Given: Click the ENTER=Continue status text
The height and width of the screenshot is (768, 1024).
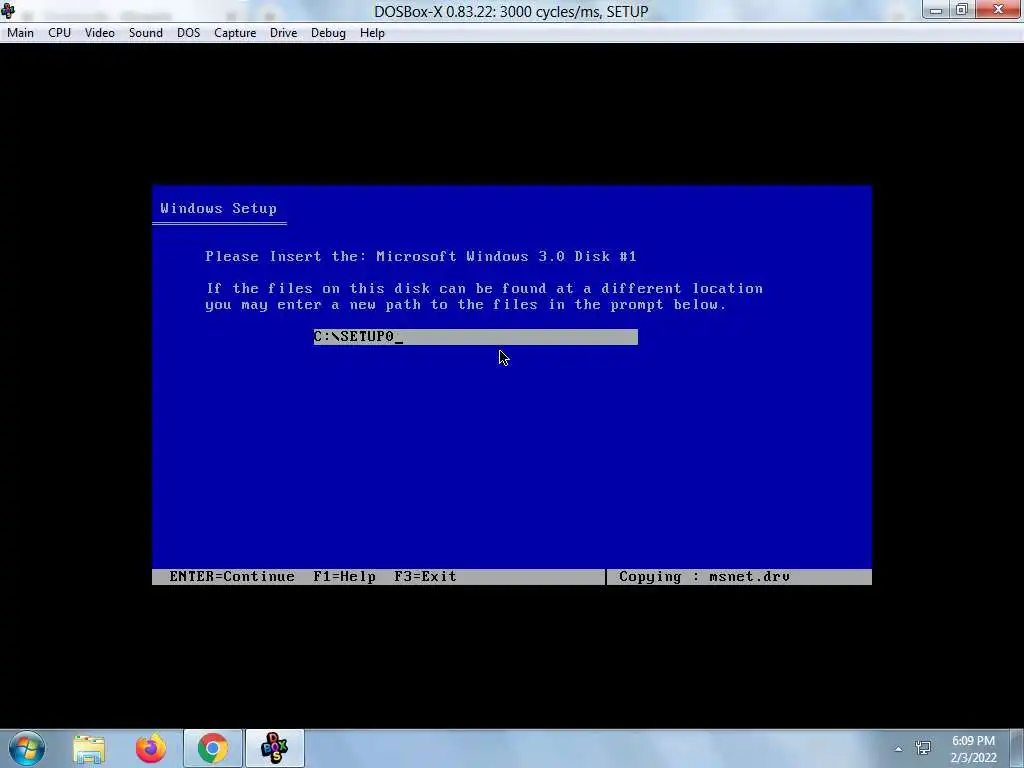Looking at the screenshot, I should tap(232, 577).
